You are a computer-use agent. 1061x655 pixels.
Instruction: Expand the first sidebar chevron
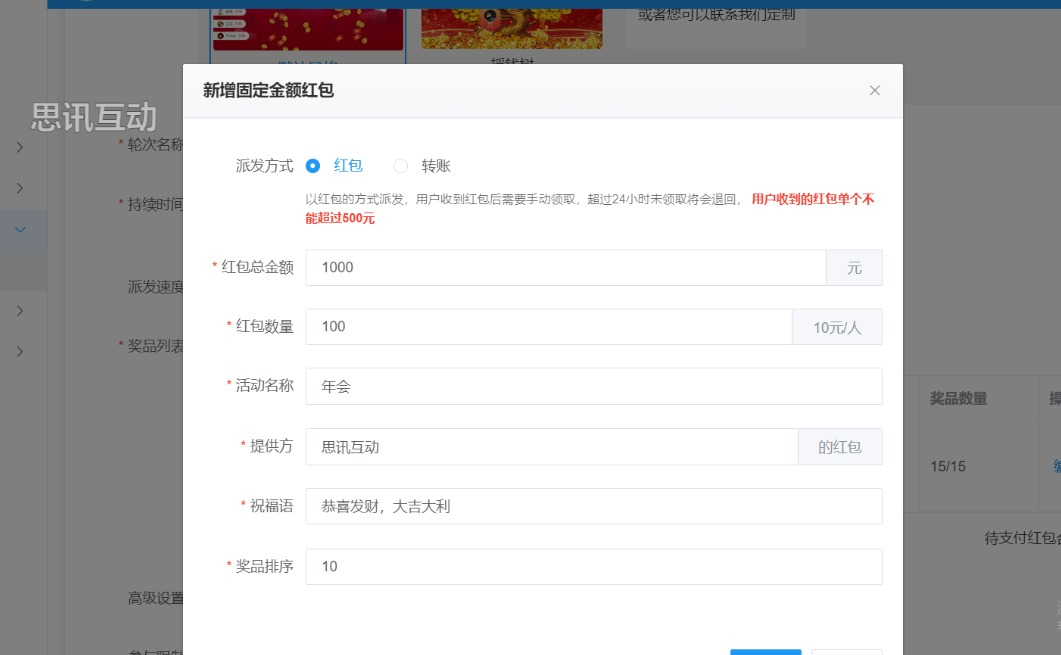coord(20,147)
